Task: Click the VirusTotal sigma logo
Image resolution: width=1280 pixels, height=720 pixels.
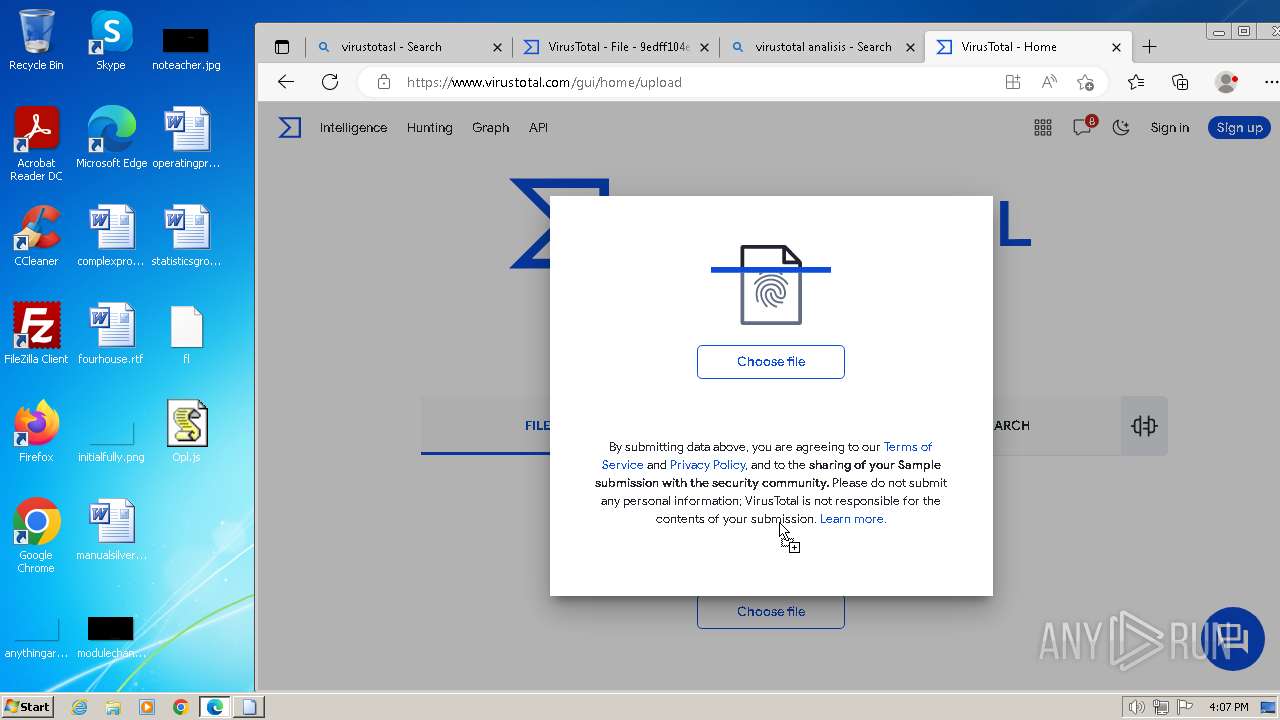Action: (290, 127)
